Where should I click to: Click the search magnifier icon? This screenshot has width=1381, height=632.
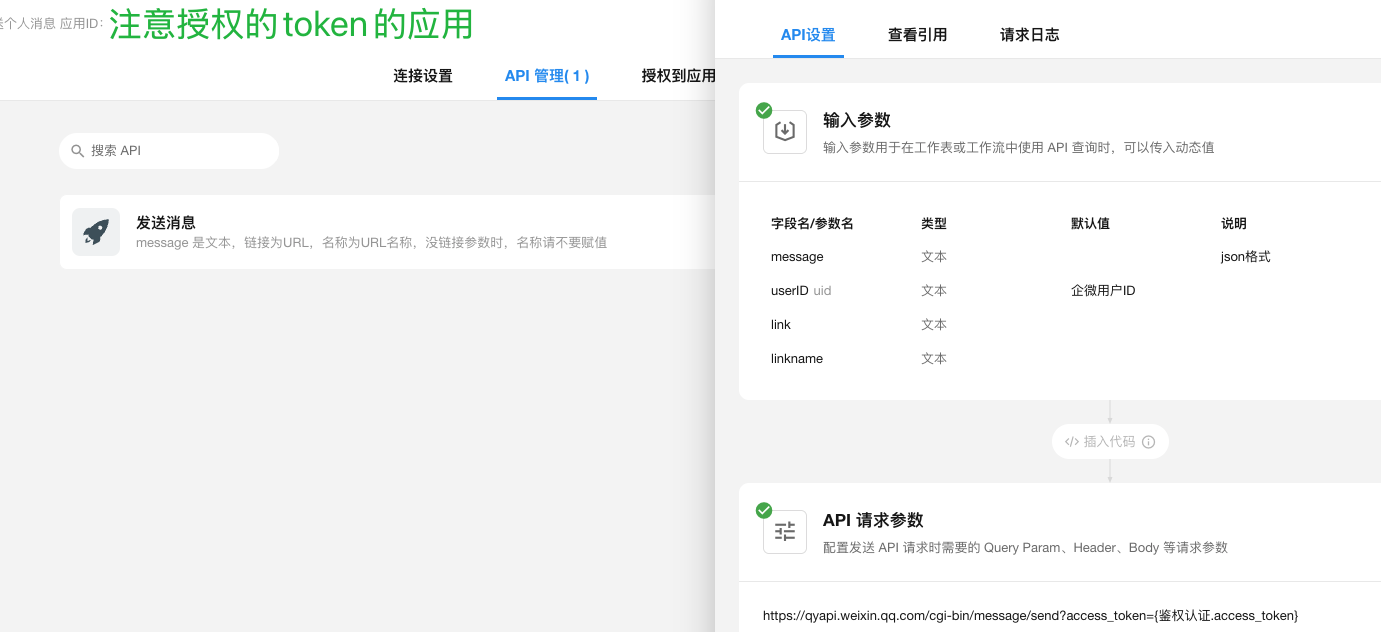(77, 151)
